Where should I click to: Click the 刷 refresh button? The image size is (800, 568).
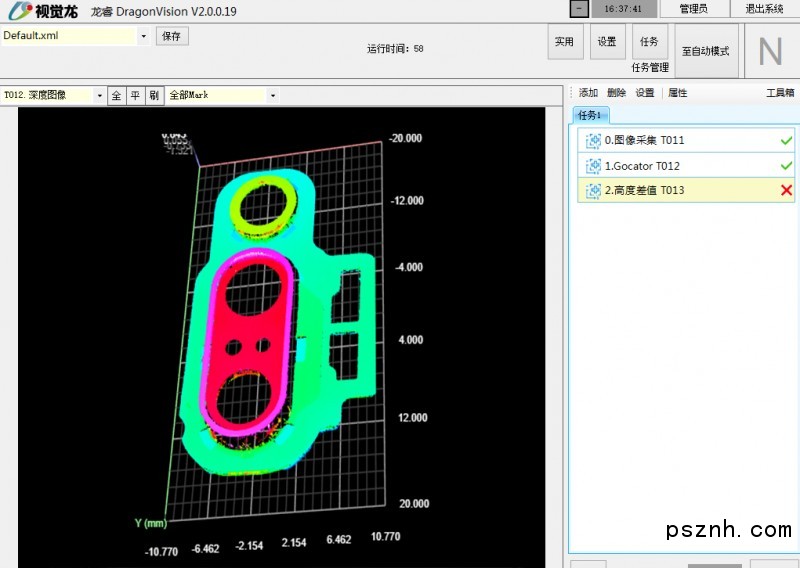pyautogui.click(x=154, y=96)
